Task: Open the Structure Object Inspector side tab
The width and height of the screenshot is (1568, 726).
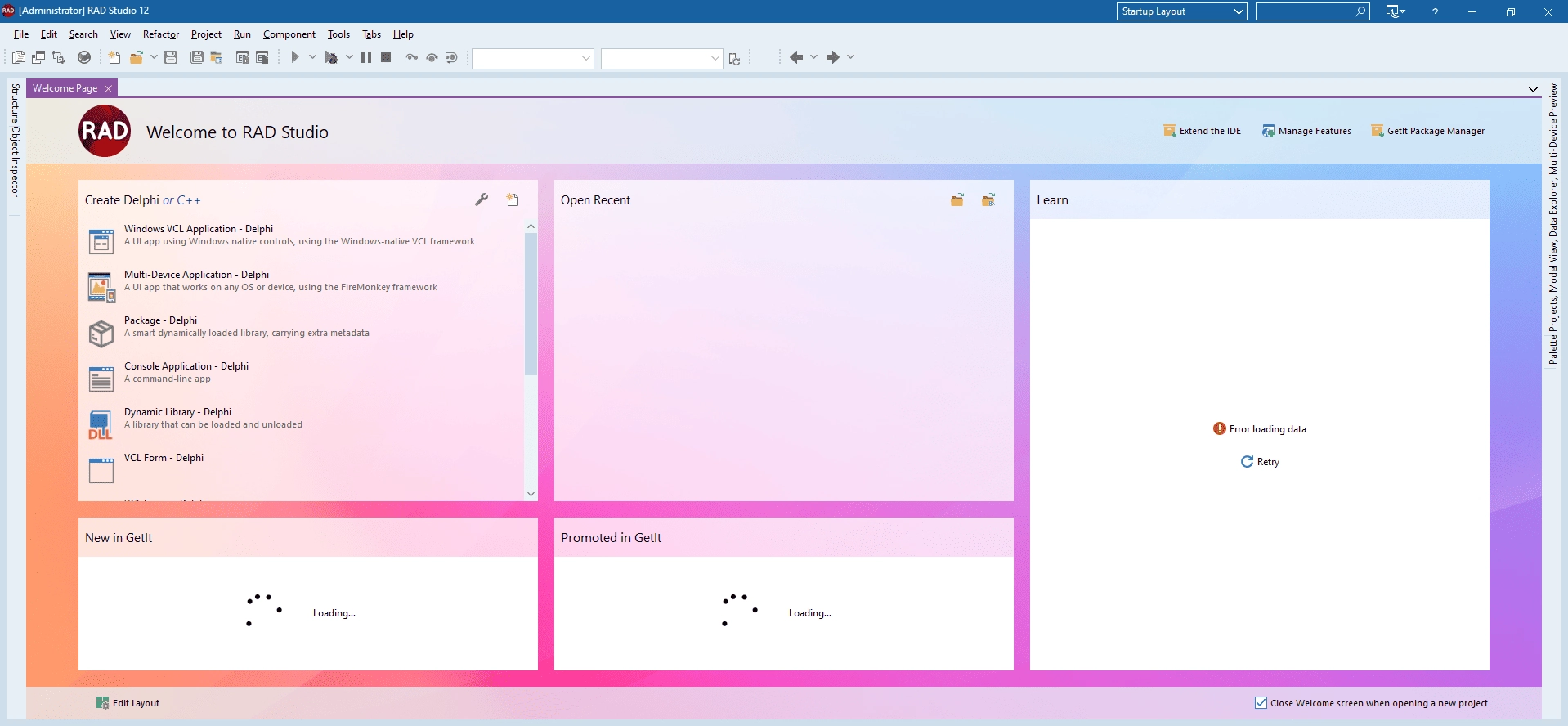Action: (x=14, y=140)
